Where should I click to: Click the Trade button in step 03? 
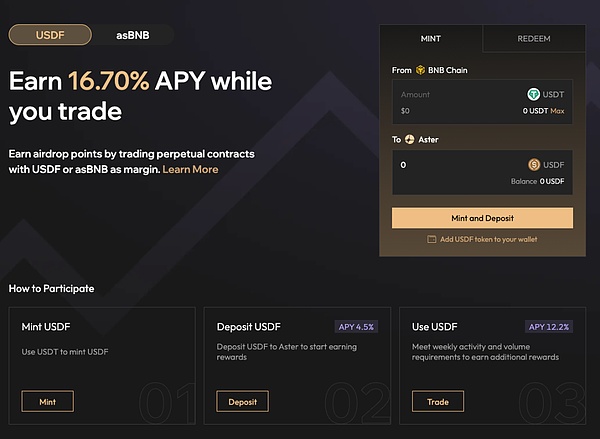click(x=438, y=401)
